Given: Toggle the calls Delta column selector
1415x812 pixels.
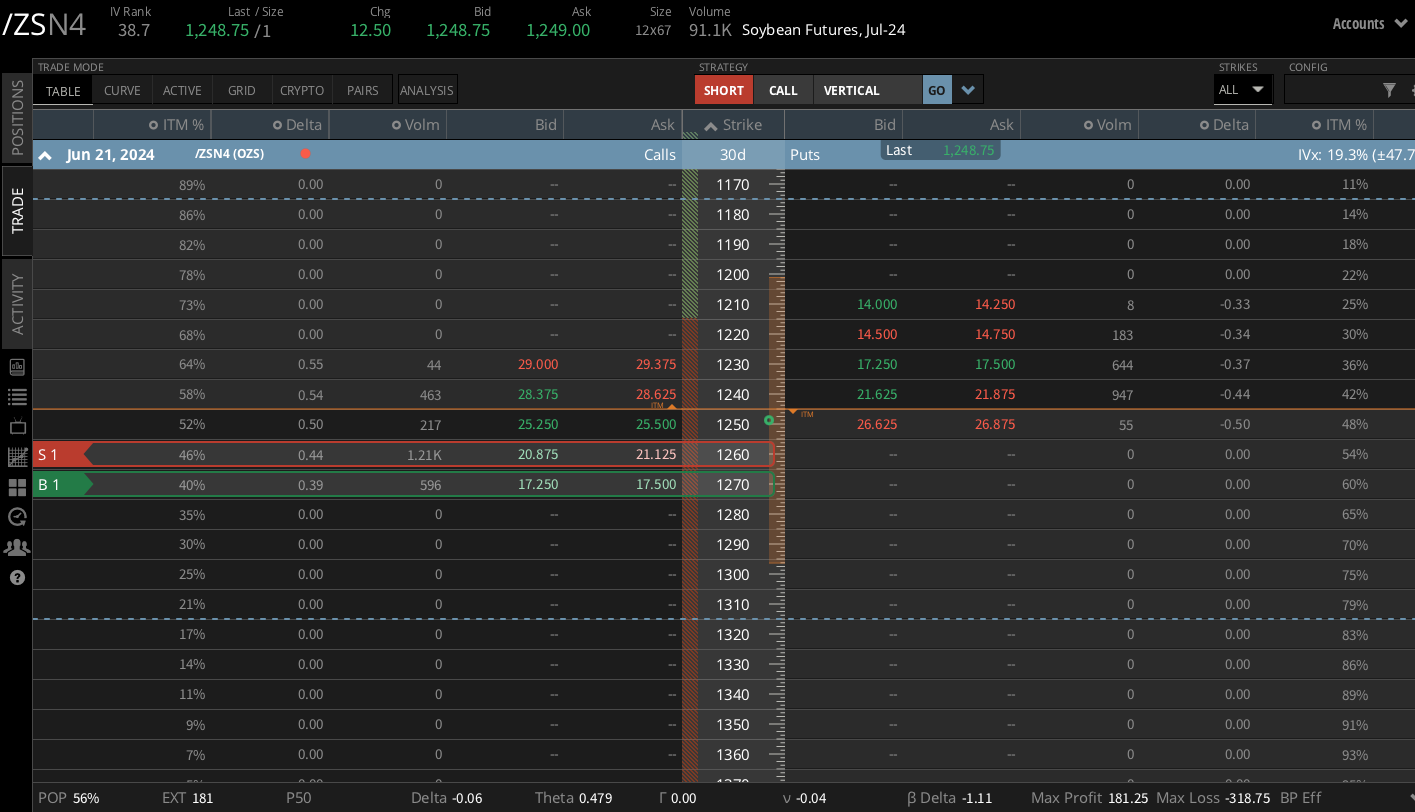Looking at the screenshot, I should click(x=277, y=125).
